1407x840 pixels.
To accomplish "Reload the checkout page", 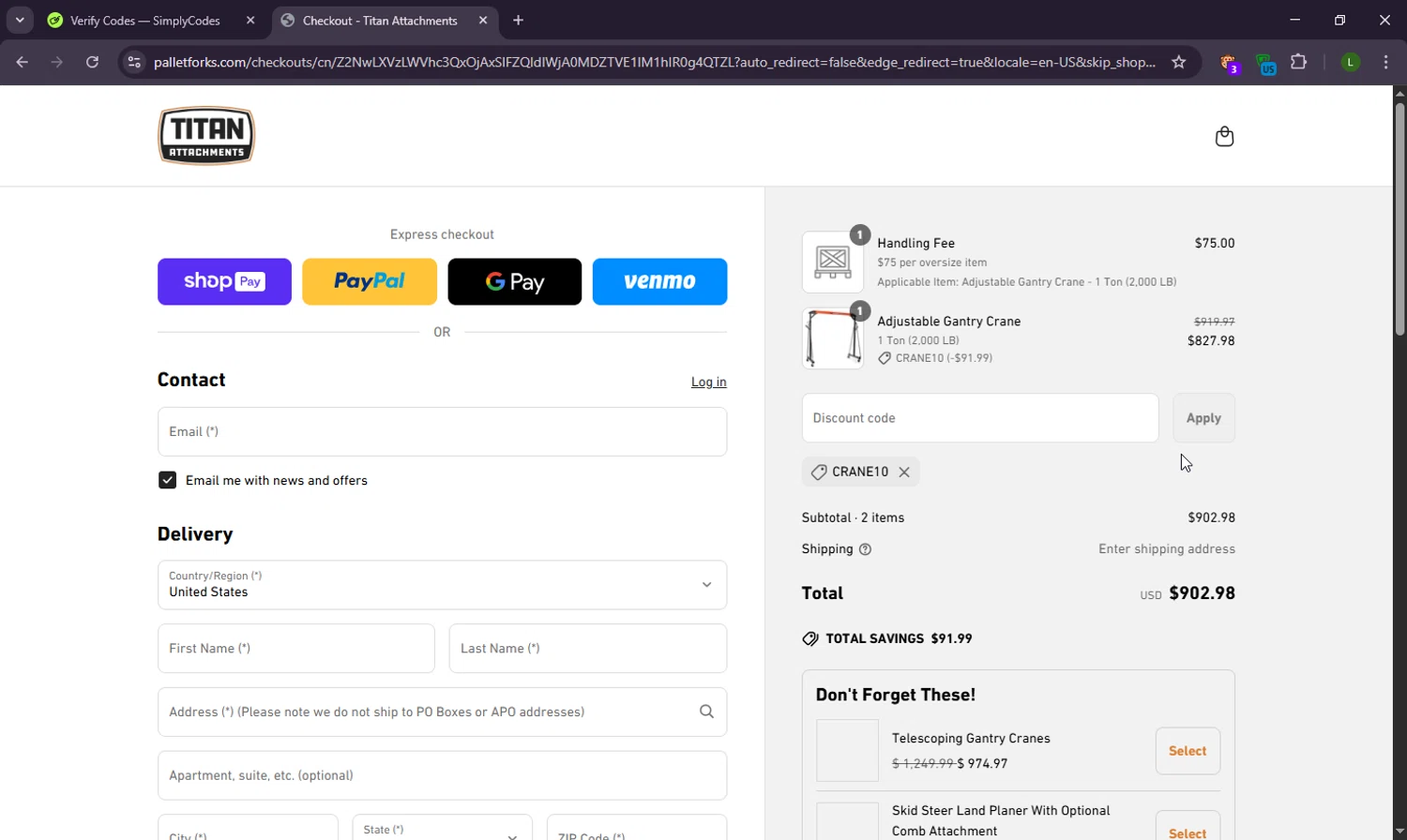I will [x=92, y=62].
